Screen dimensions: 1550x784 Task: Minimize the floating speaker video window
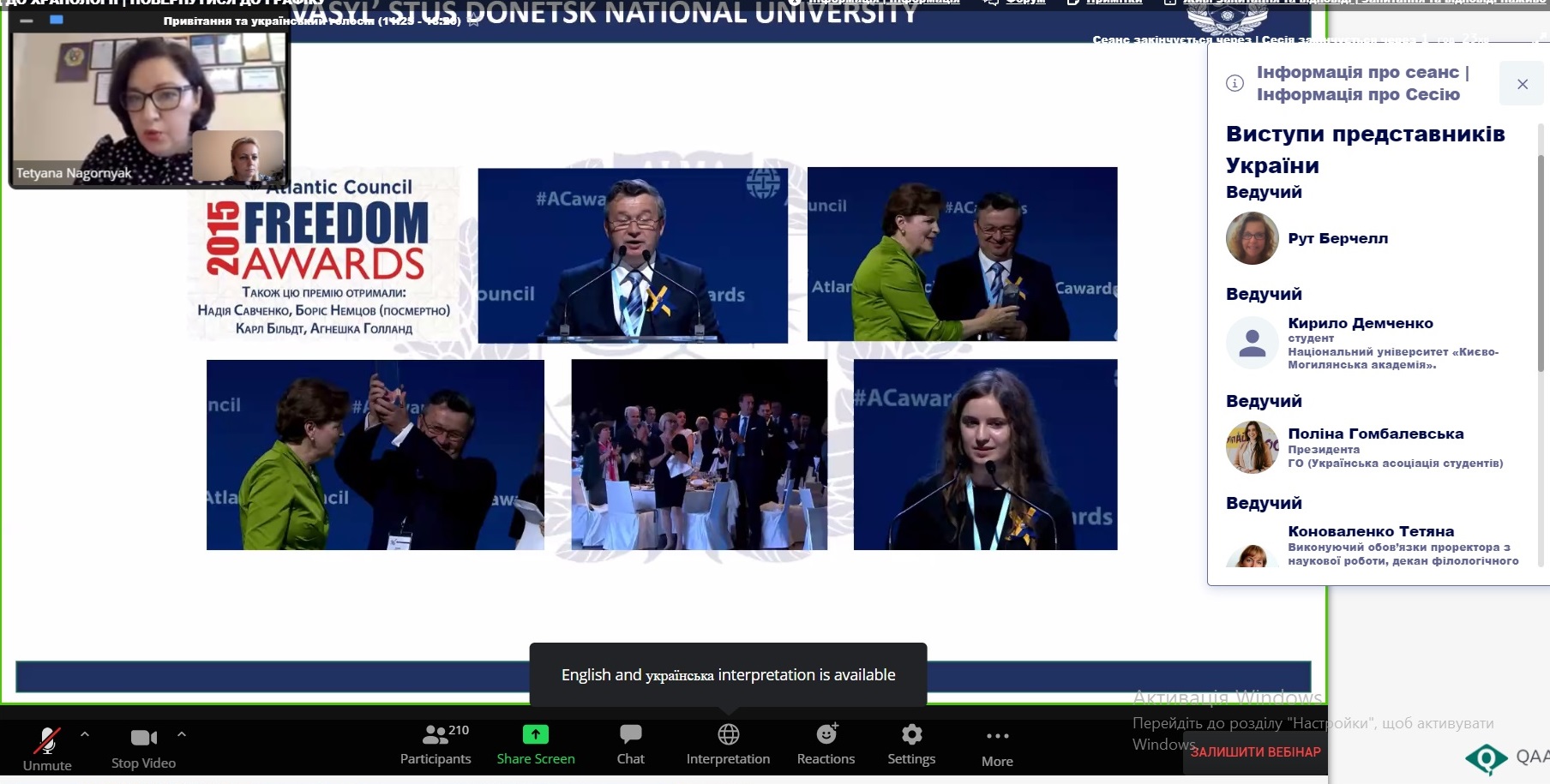27,20
